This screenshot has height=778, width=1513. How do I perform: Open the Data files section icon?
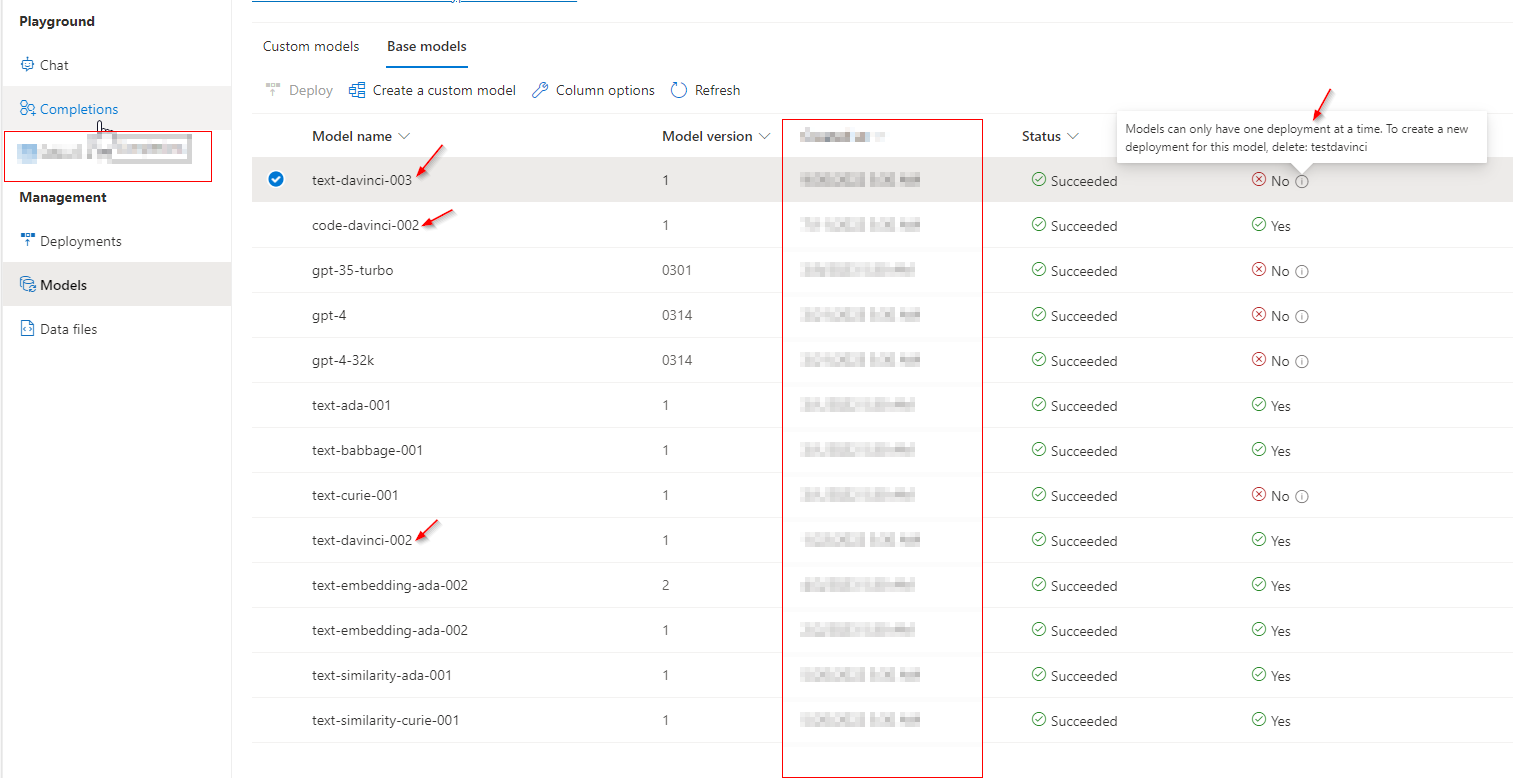(x=27, y=328)
